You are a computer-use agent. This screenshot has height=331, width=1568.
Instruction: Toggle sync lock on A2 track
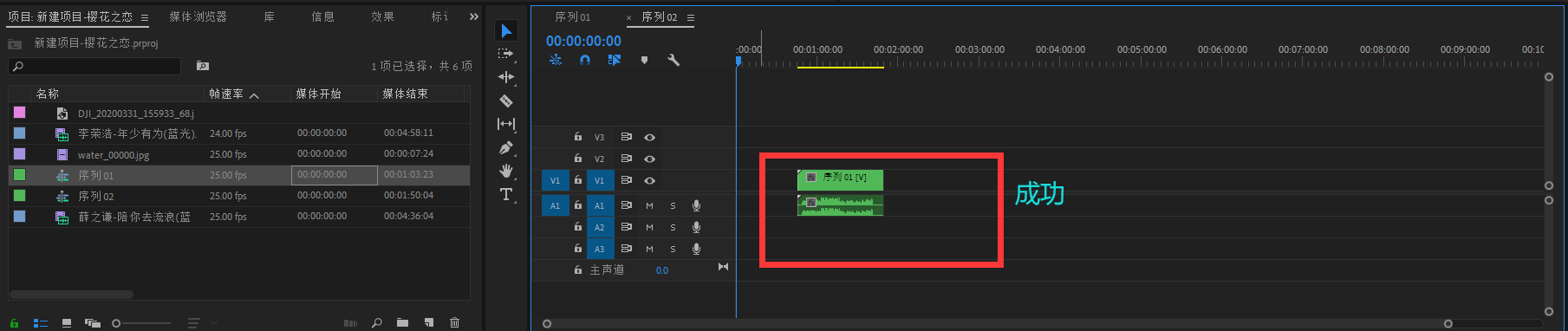626,227
